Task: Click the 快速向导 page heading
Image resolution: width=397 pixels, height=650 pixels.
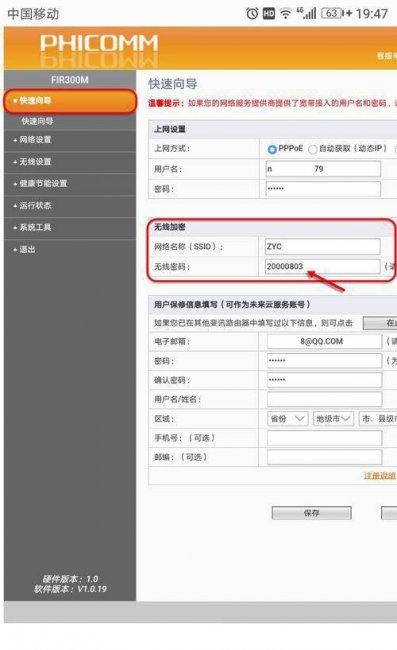Action: coord(173,84)
